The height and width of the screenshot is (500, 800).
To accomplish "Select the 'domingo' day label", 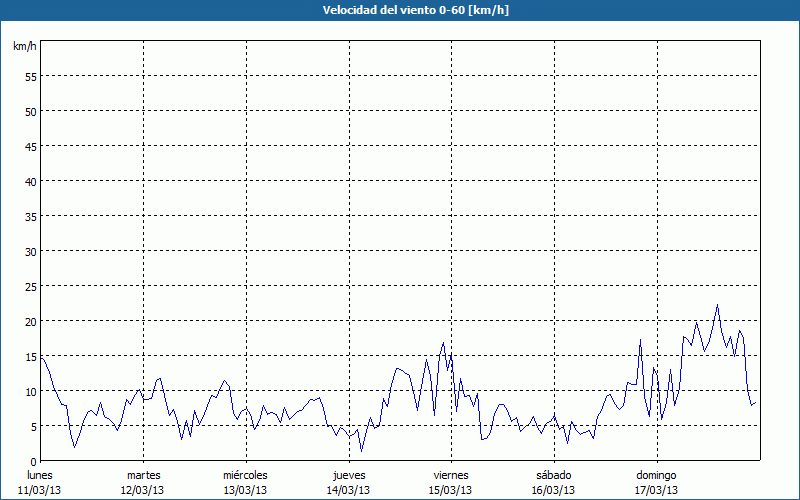I will tap(656, 475).
